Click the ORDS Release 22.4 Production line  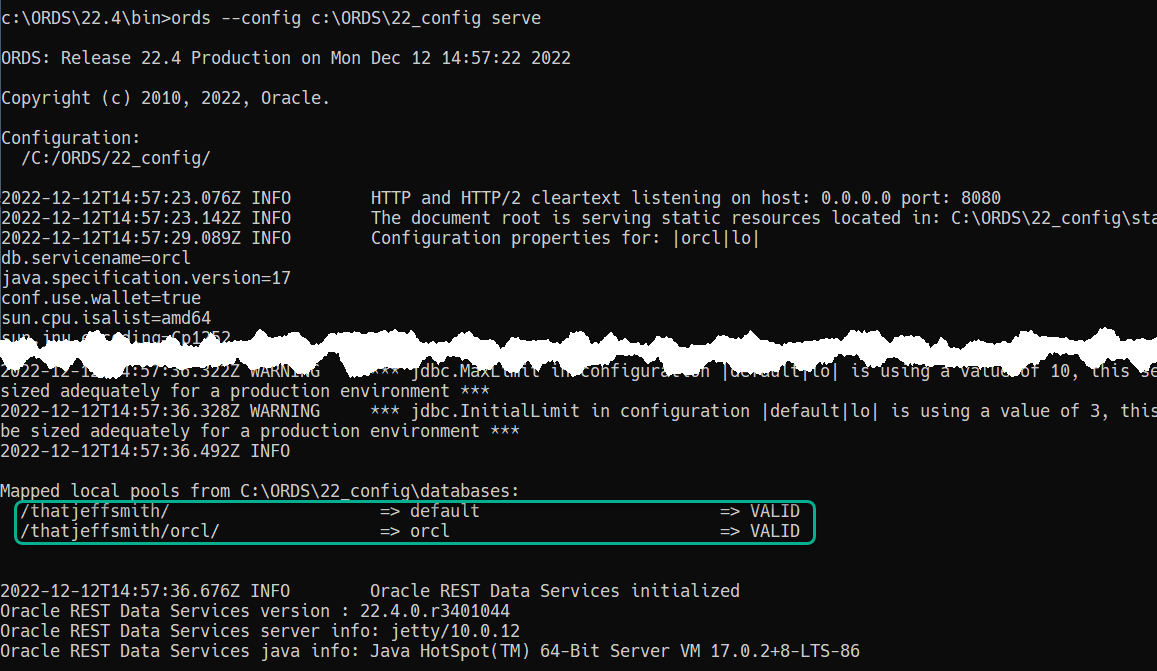tap(286, 58)
